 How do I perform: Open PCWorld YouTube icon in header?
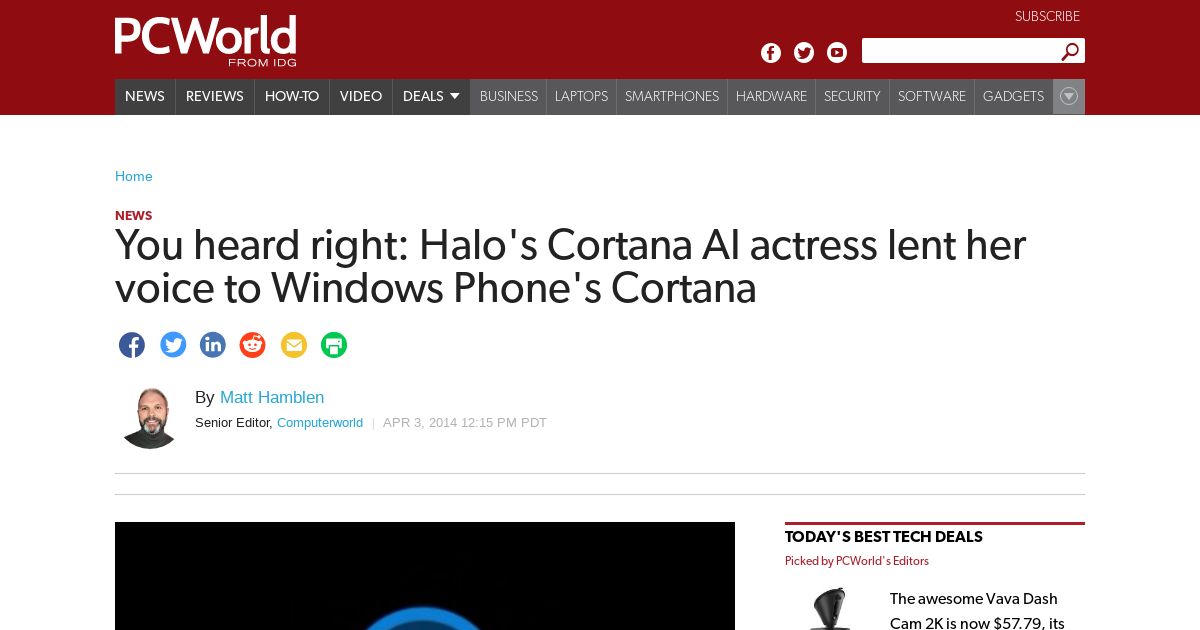pos(837,53)
